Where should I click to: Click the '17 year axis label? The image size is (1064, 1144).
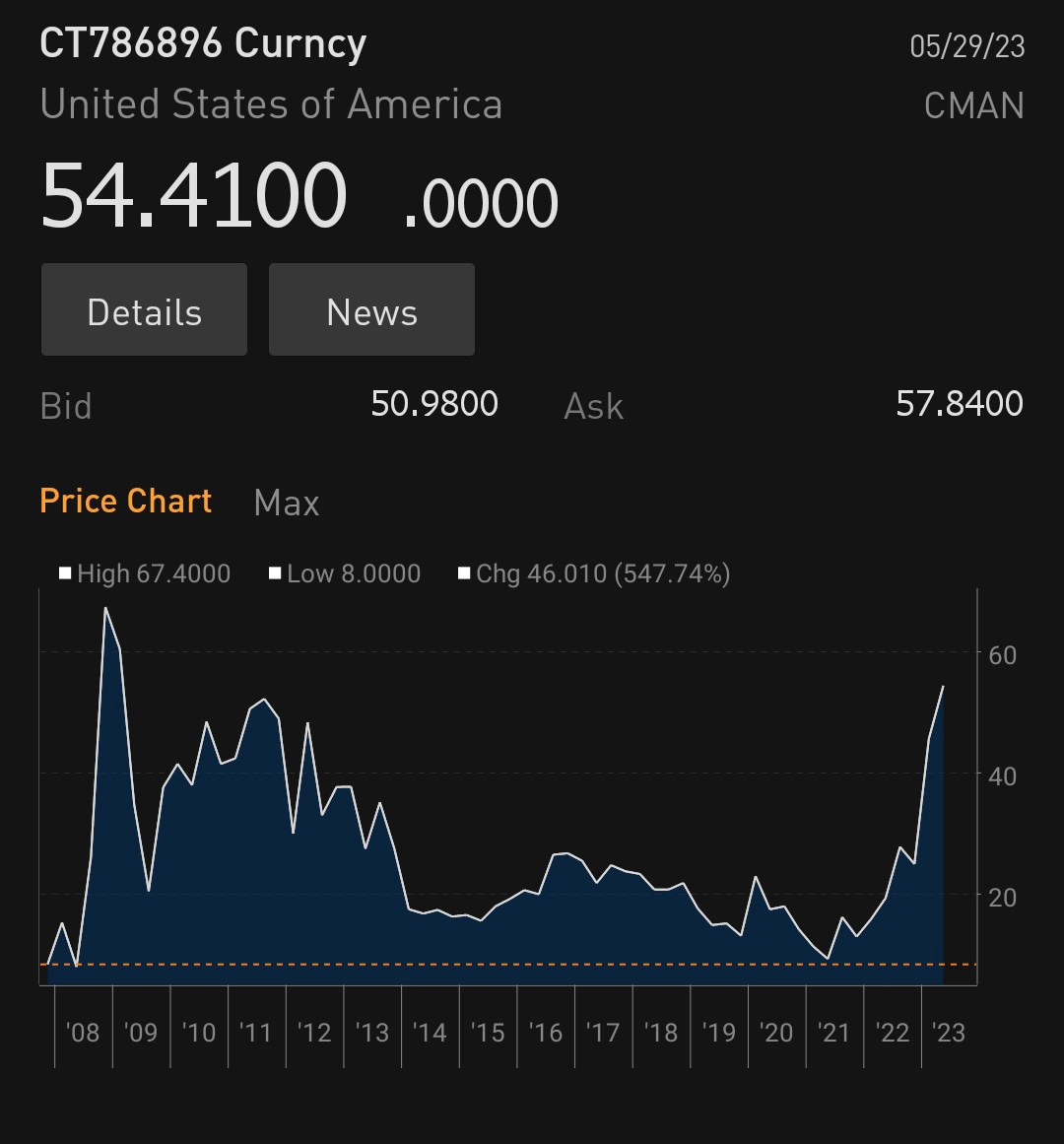(x=603, y=1033)
